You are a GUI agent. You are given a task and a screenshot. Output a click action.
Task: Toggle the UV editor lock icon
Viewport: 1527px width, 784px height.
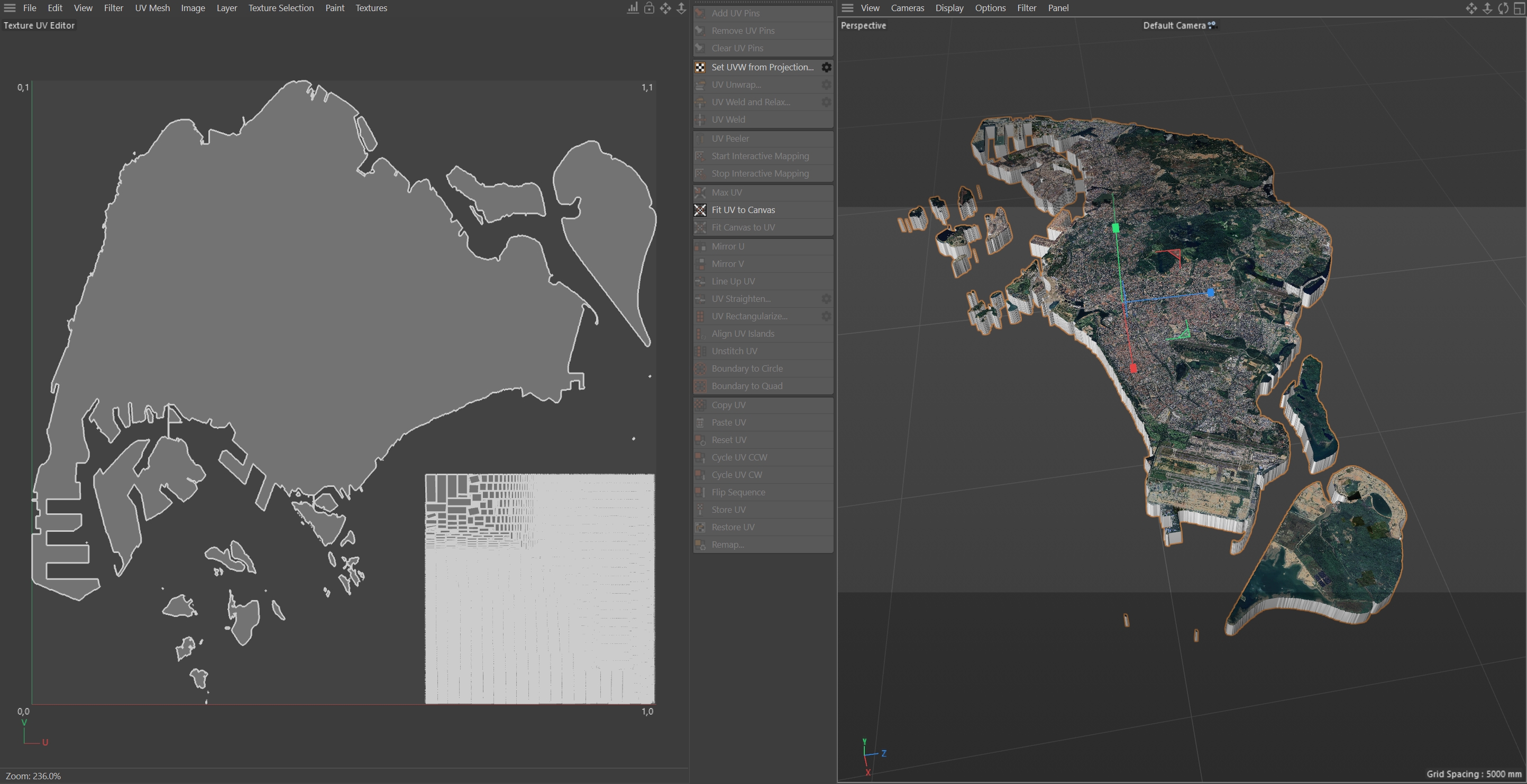[x=649, y=8]
